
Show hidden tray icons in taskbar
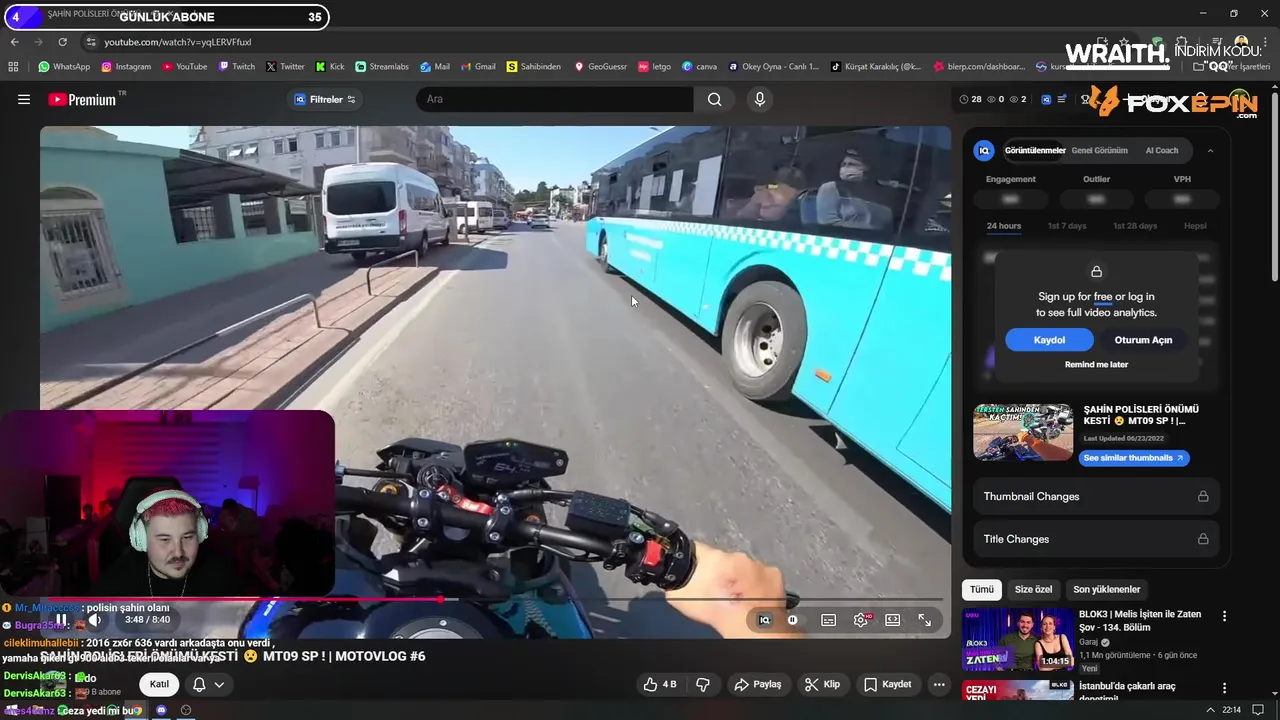(1210, 710)
